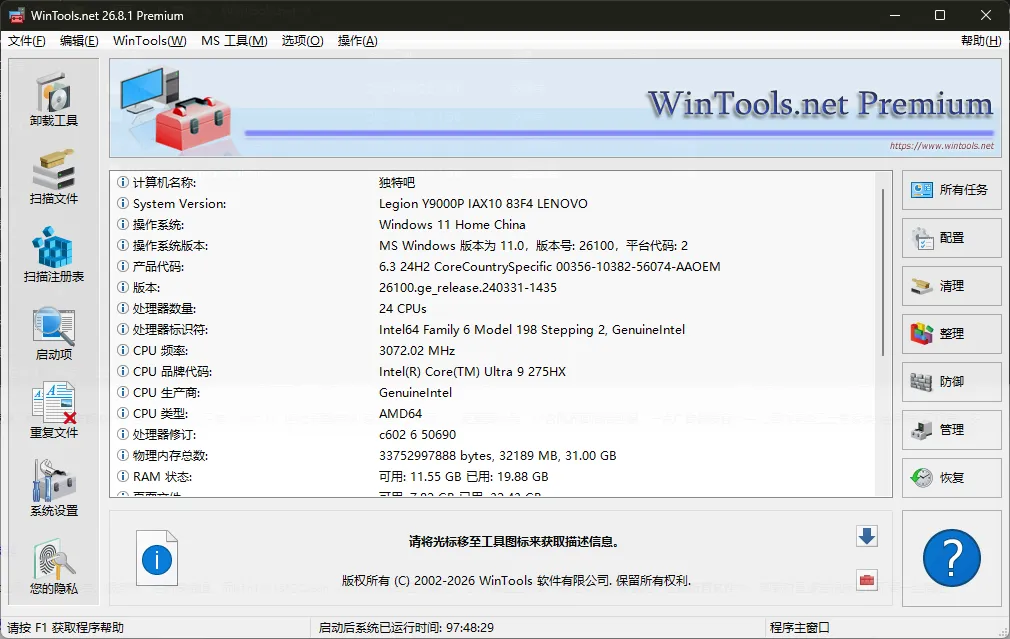Click the info icon beside RAM 状态
Image resolution: width=1010 pixels, height=639 pixels.
pos(122,477)
